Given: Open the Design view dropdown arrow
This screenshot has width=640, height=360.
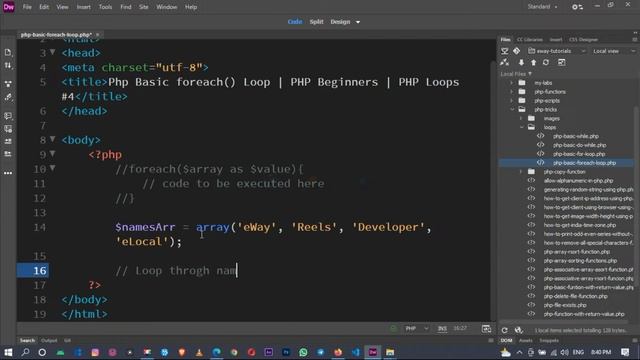Looking at the screenshot, I should pos(358,22).
